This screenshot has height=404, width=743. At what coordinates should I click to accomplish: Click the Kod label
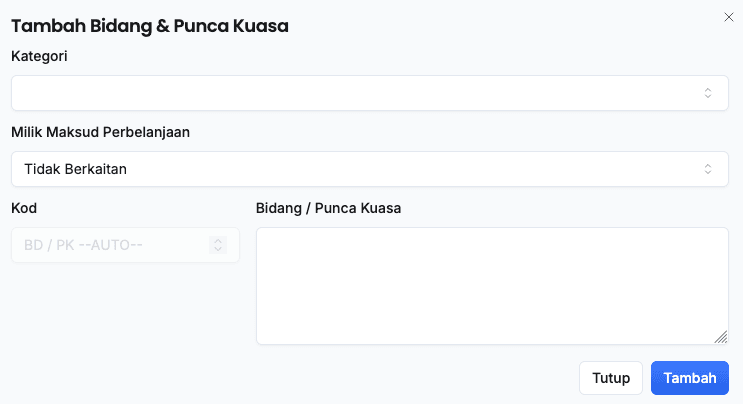coord(24,208)
